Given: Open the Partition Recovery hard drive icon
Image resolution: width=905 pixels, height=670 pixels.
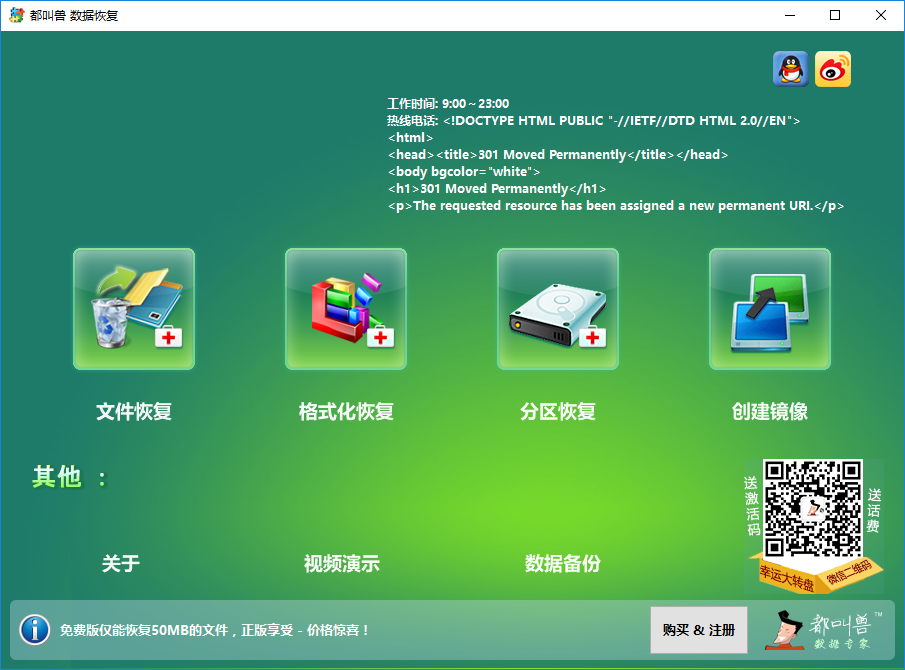Looking at the screenshot, I should click(x=558, y=309).
